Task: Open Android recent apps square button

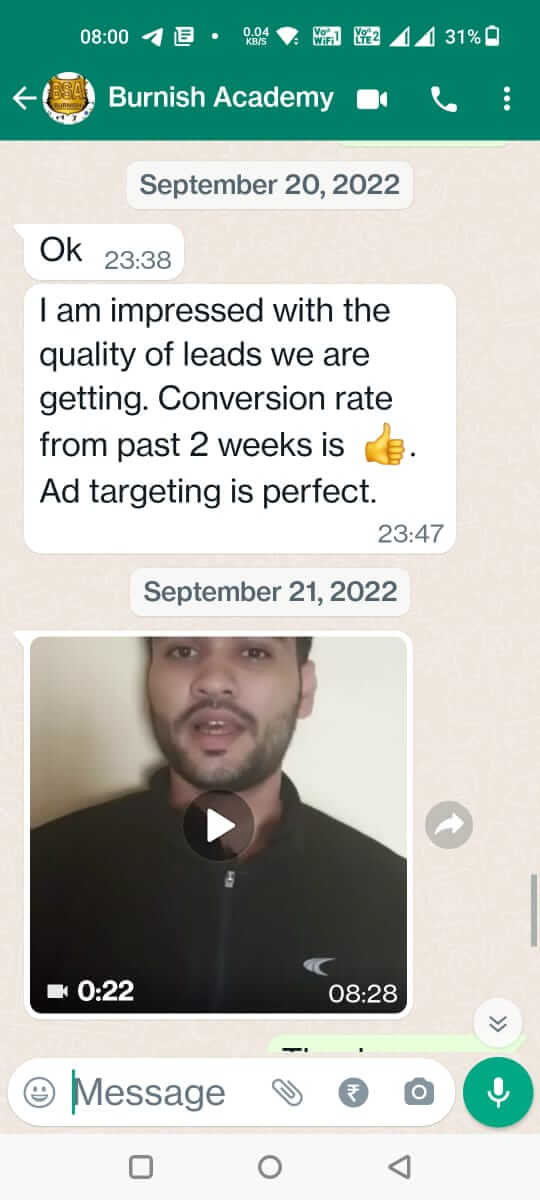Action: click(141, 1166)
